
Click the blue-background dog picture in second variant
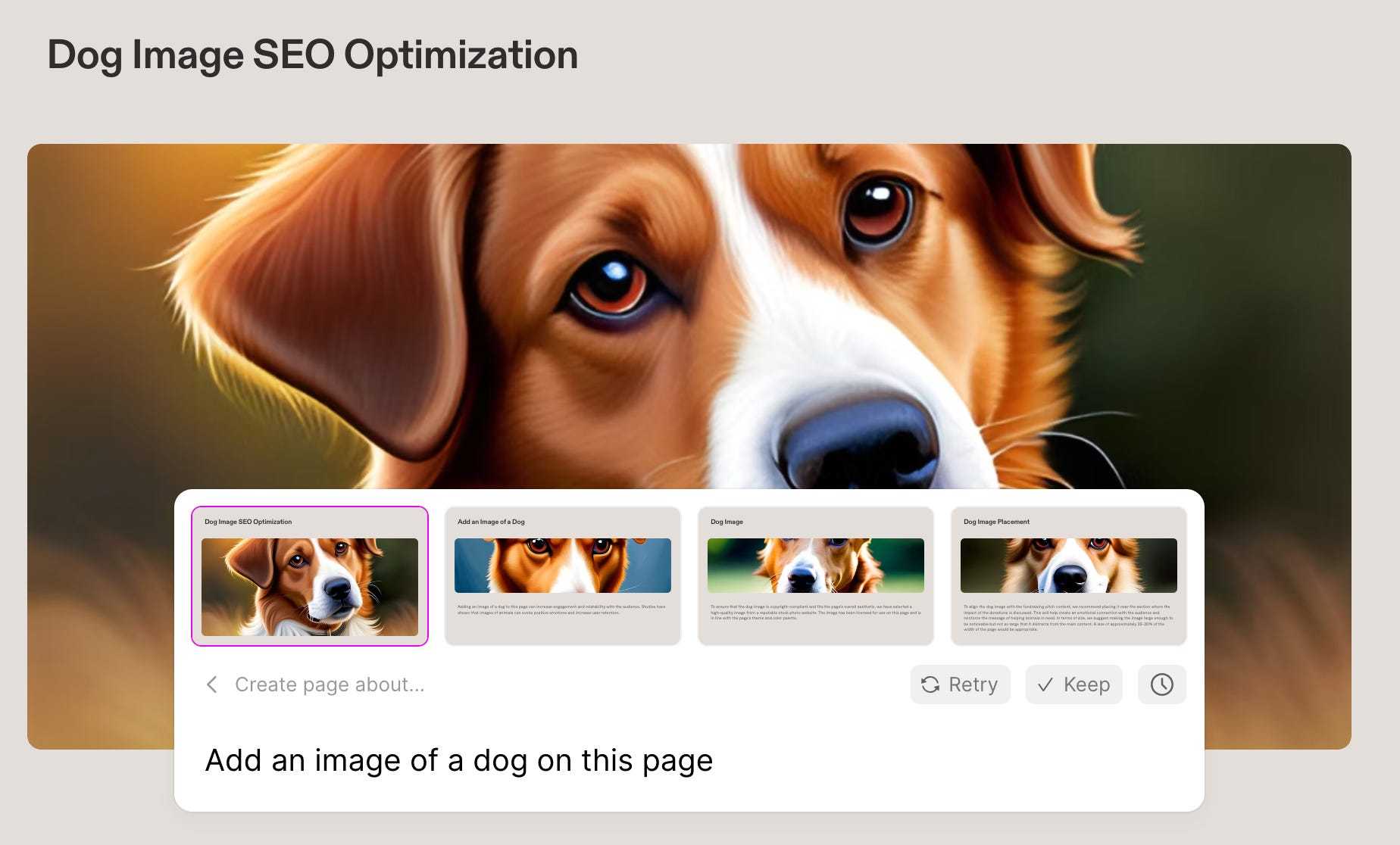563,566
